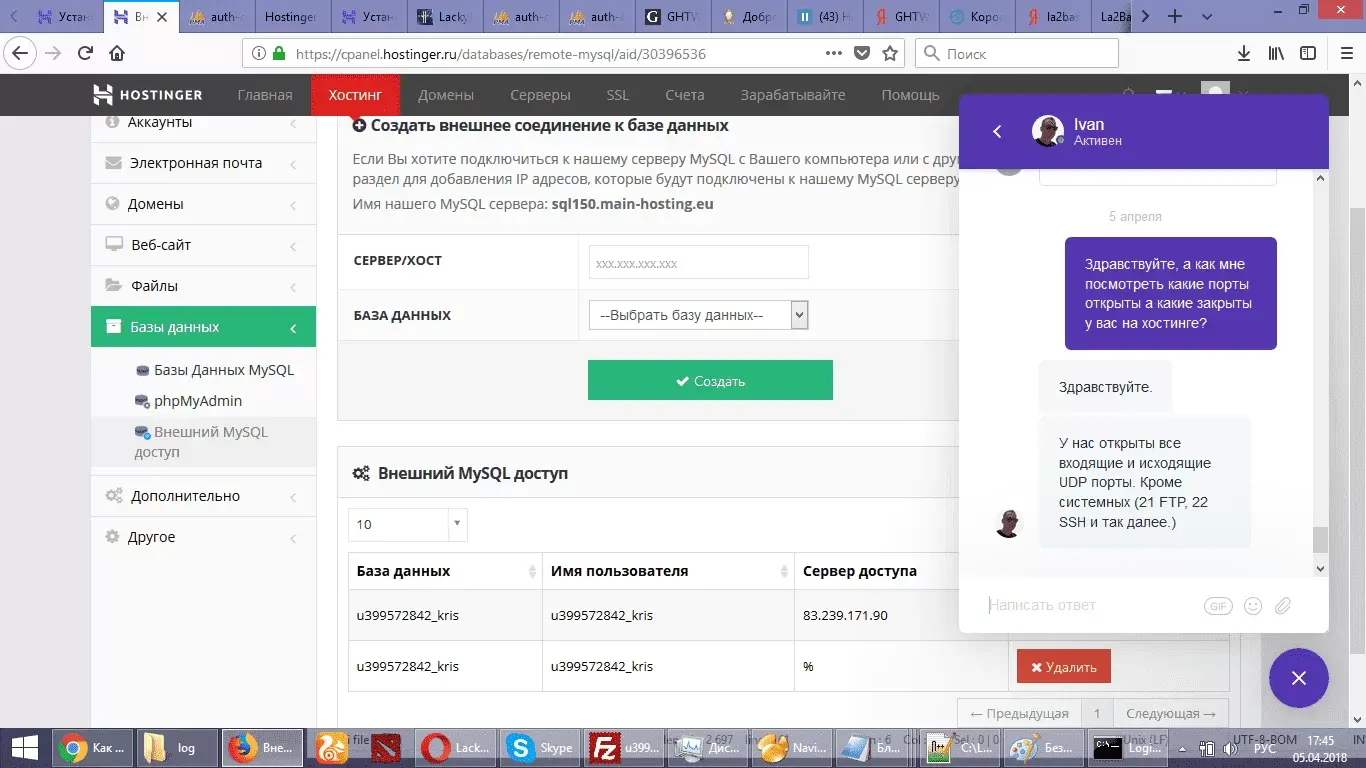This screenshot has height=768, width=1366.
Task: Open the Помощь top menu item
Action: point(910,95)
